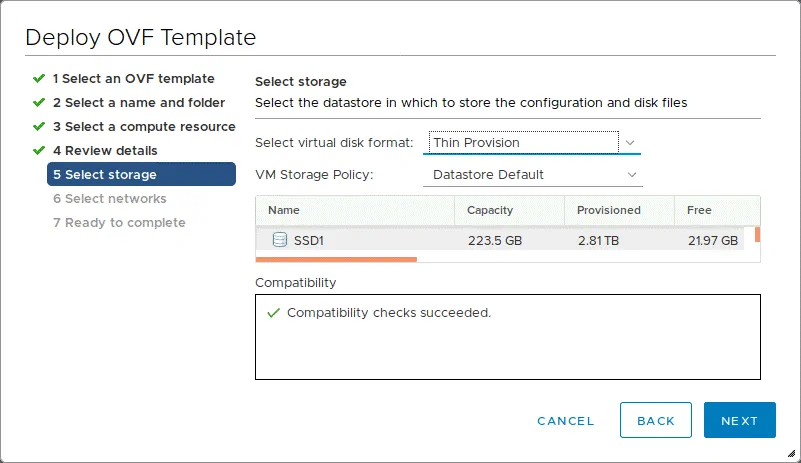Image resolution: width=801 pixels, height=463 pixels.
Task: Click the checkmark next to Select a compute resource
Action: (39, 126)
